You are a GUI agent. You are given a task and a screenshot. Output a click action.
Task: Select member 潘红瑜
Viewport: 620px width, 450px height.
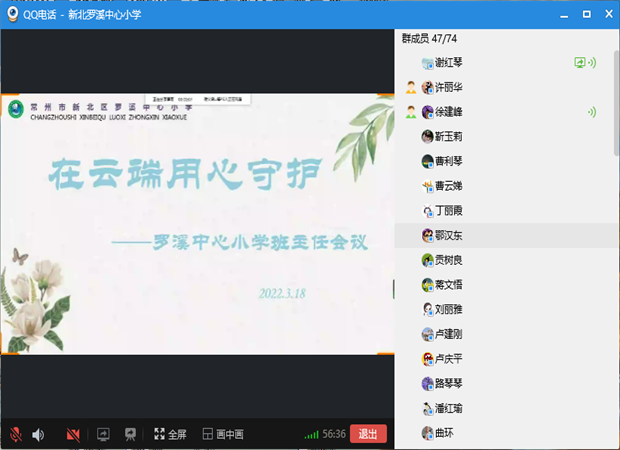pyautogui.click(x=506, y=408)
